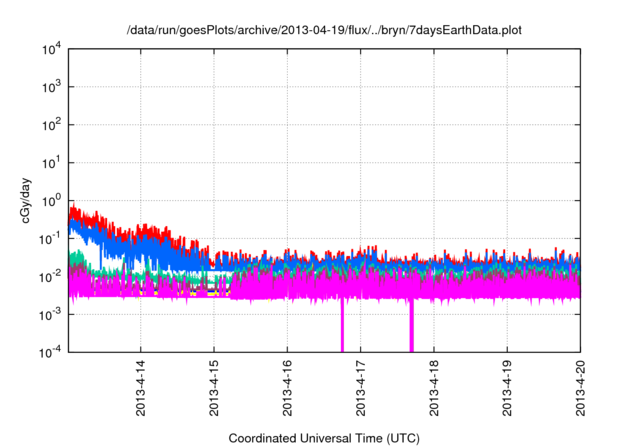
Task: Click the 2013-4-15 x-axis date label
Action: (x=214, y=388)
